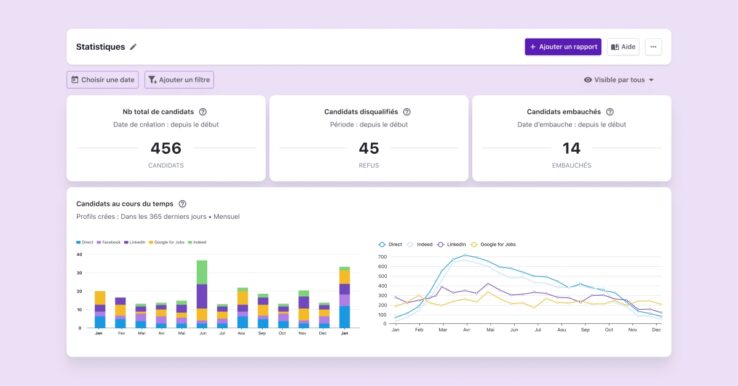Open the Ajouter un filtre menu
Image resolution: width=738 pixels, height=386 pixels.
click(x=179, y=80)
